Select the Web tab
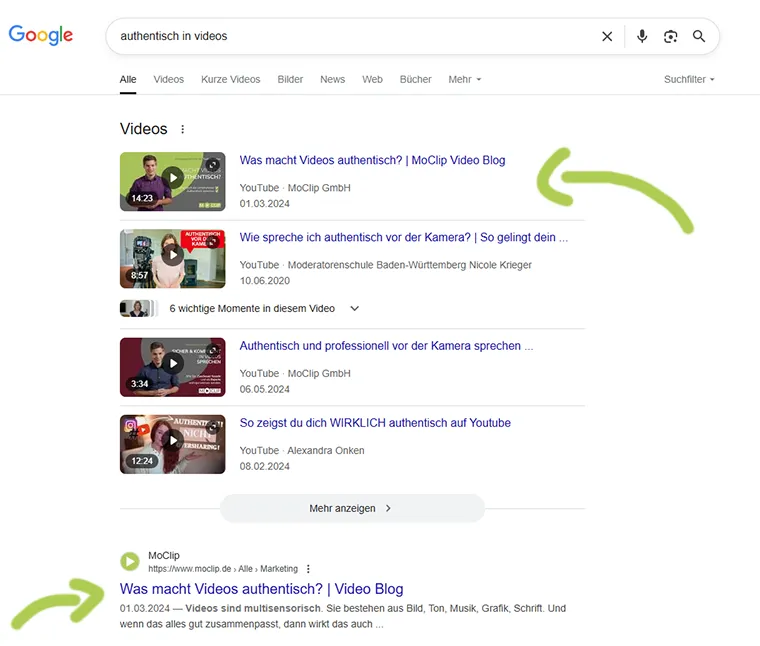760x646 pixels. coord(372,79)
